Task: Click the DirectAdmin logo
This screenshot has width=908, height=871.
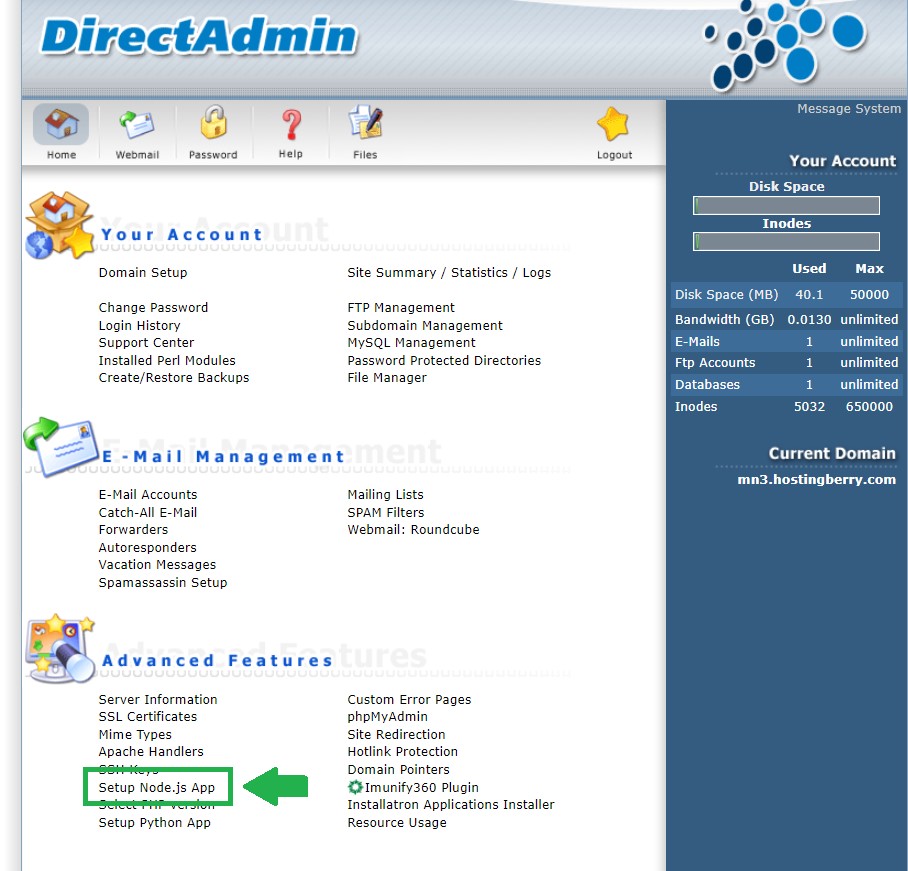Action: pyautogui.click(x=199, y=38)
